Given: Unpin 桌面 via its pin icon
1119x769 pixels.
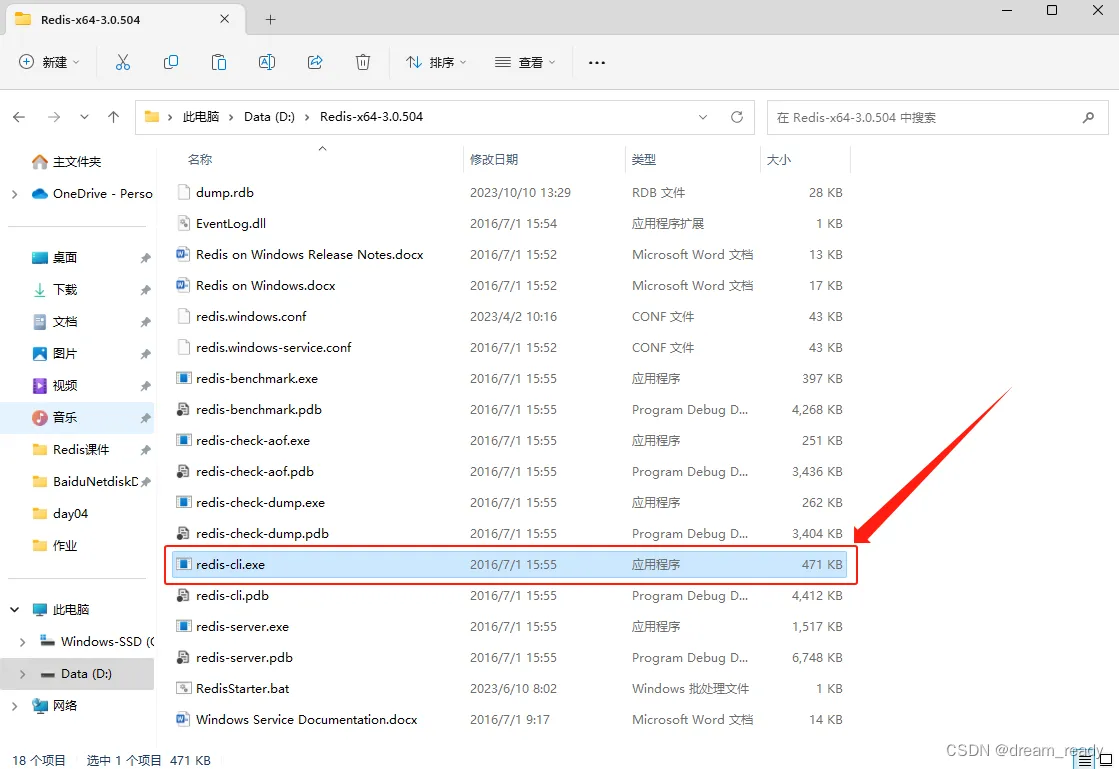Looking at the screenshot, I should (x=146, y=258).
